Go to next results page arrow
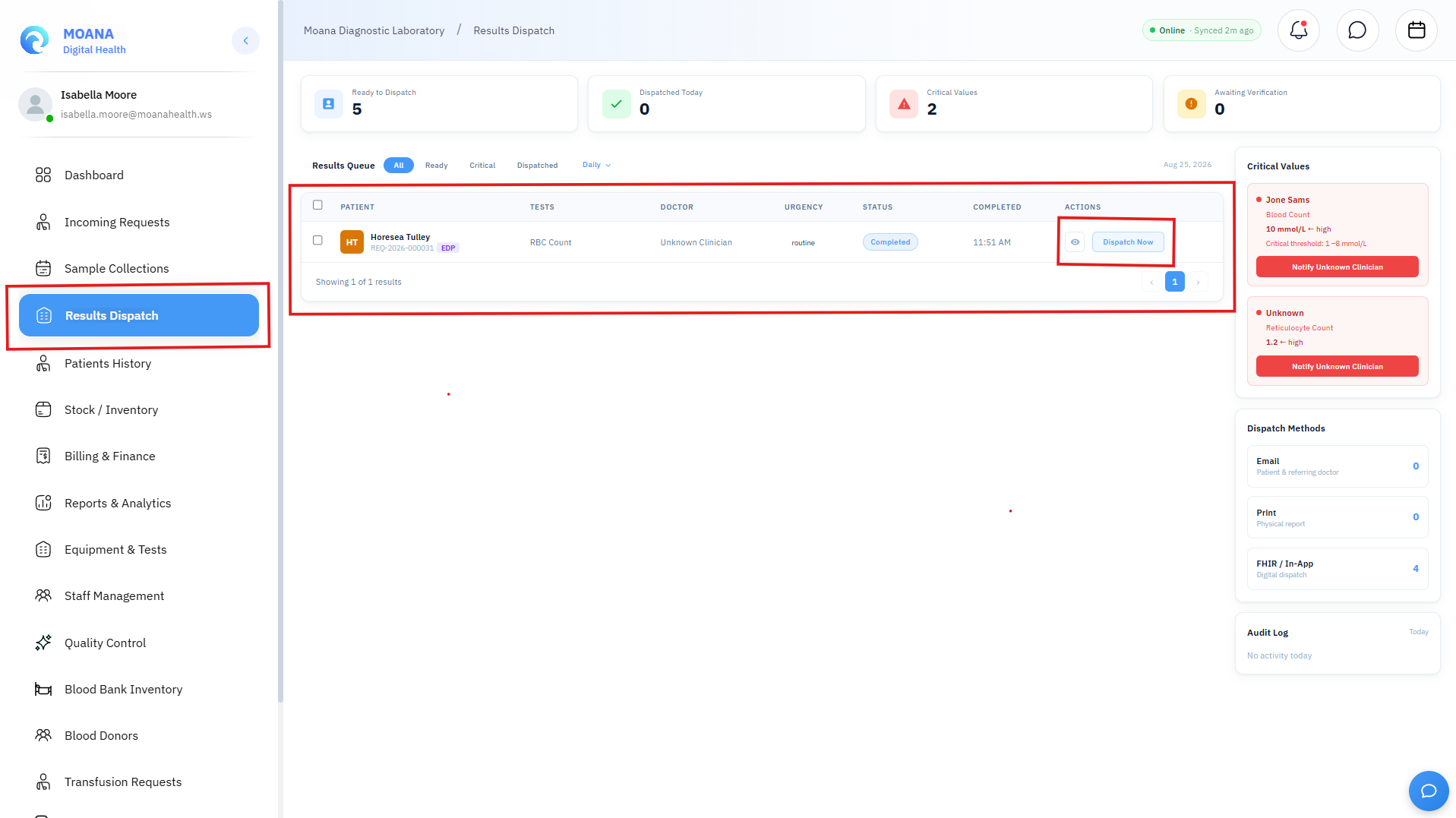This screenshot has width=1456, height=818. pos(1198,282)
